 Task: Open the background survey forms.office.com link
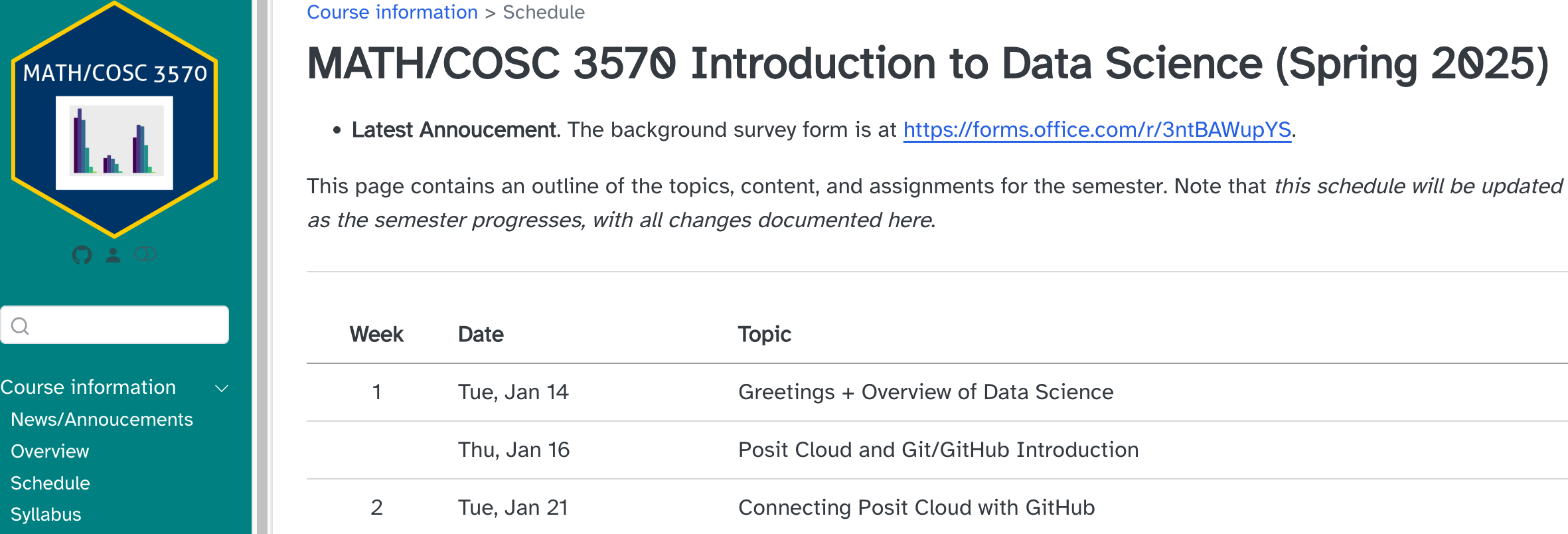click(x=1097, y=130)
